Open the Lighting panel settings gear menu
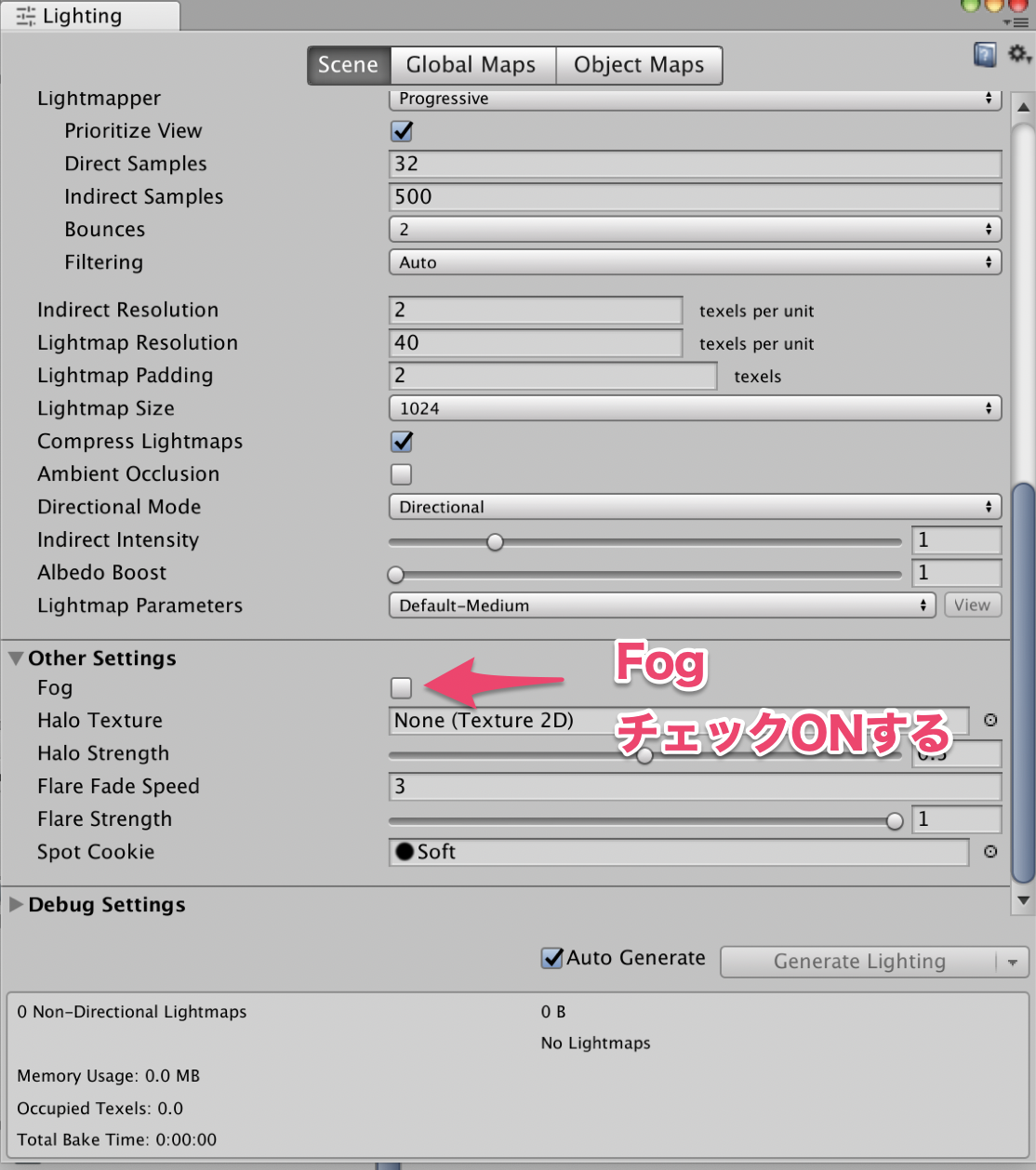Image resolution: width=1036 pixels, height=1170 pixels. click(x=1016, y=54)
